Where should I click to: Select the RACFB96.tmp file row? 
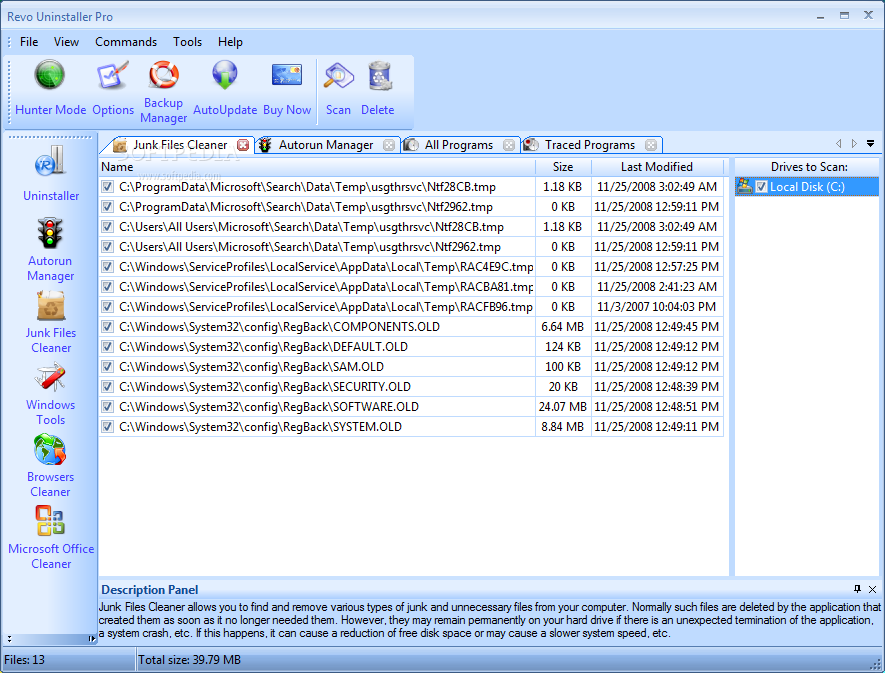click(x=411, y=307)
